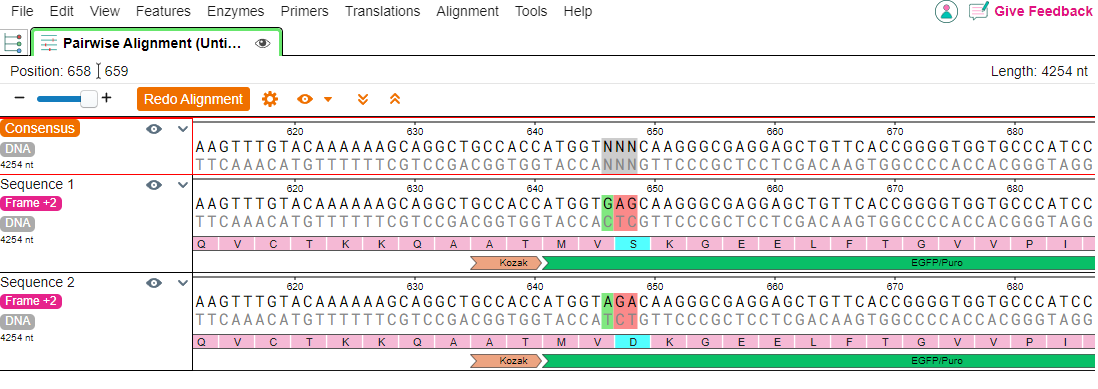This screenshot has height=389, width=1098.
Task: Expand the Consensus row options chevron
Action: click(x=183, y=129)
